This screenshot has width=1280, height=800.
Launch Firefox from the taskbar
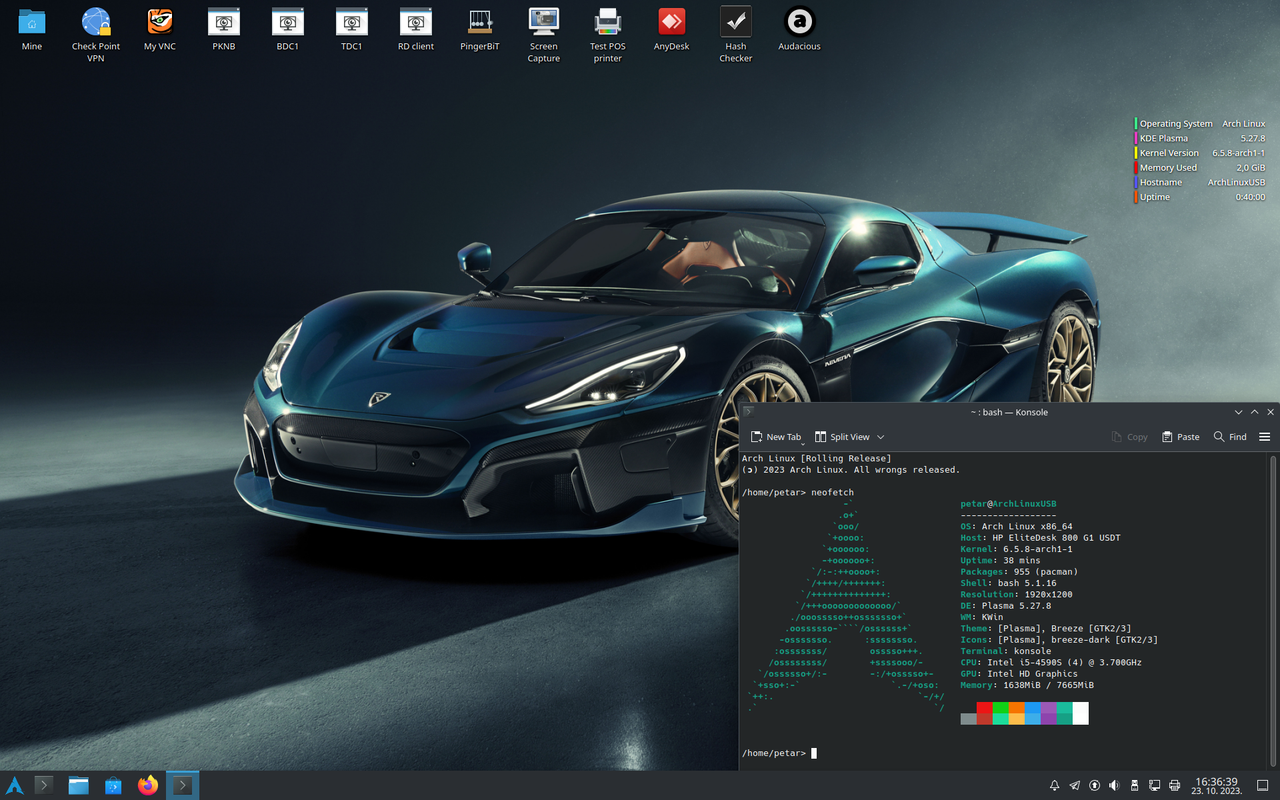(148, 786)
